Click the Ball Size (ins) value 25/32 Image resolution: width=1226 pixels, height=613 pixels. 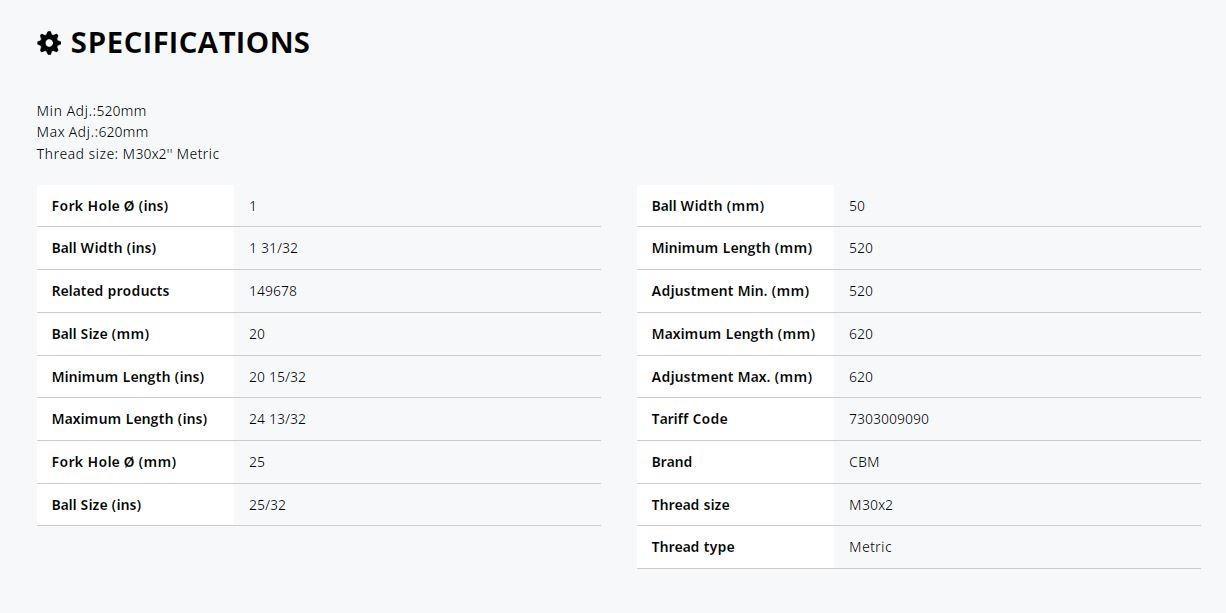(x=267, y=505)
